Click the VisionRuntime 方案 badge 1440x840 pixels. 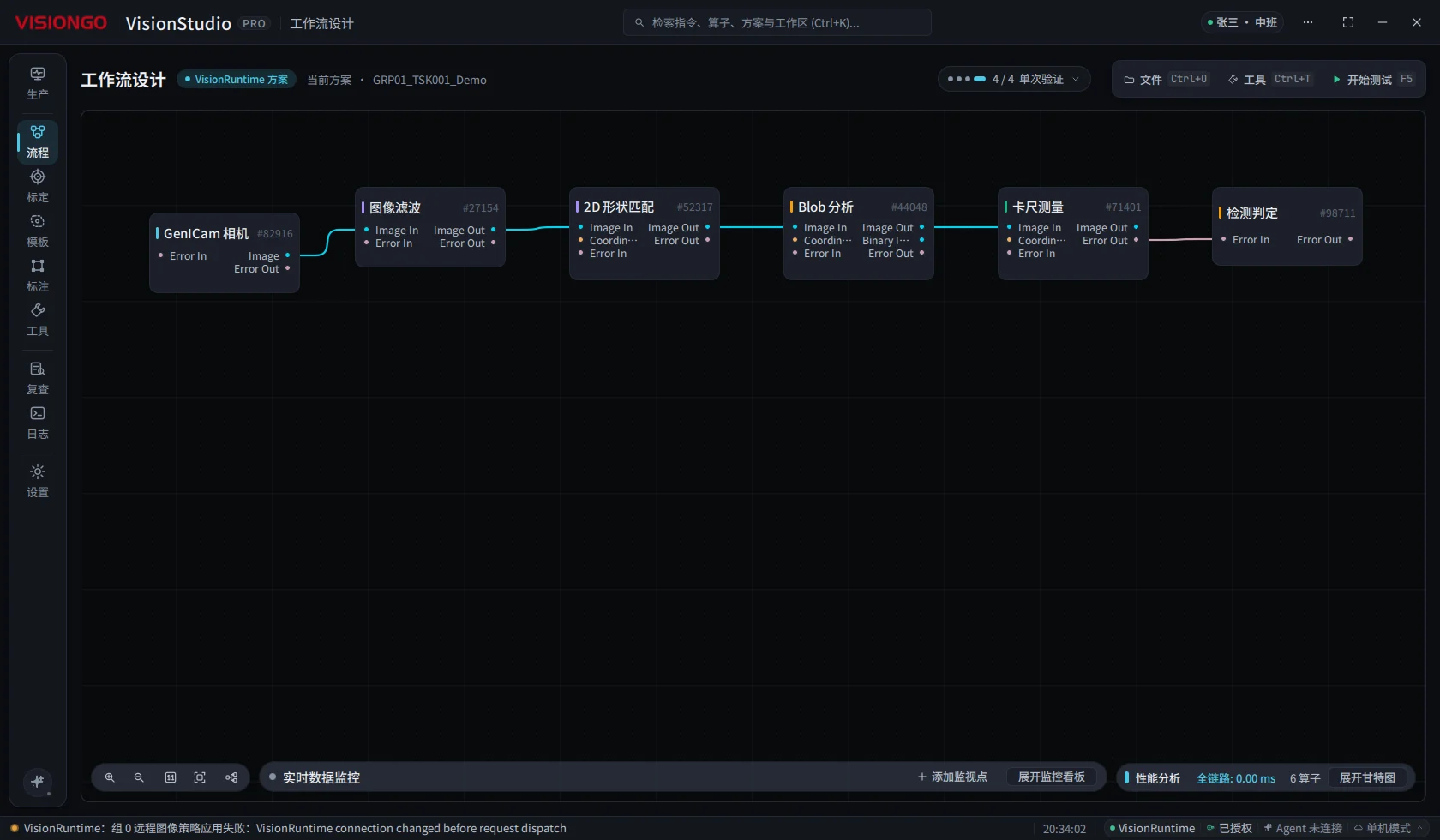237,79
